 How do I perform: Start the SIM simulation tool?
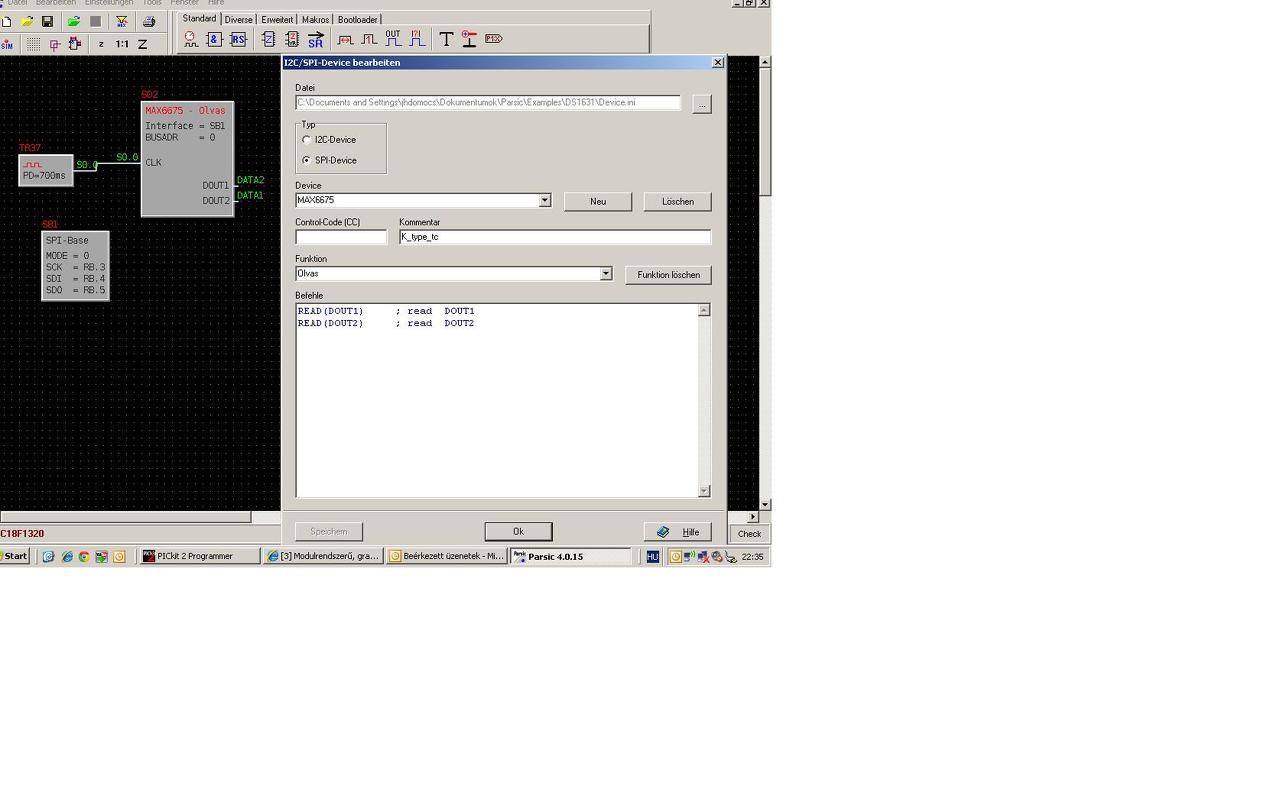7,44
